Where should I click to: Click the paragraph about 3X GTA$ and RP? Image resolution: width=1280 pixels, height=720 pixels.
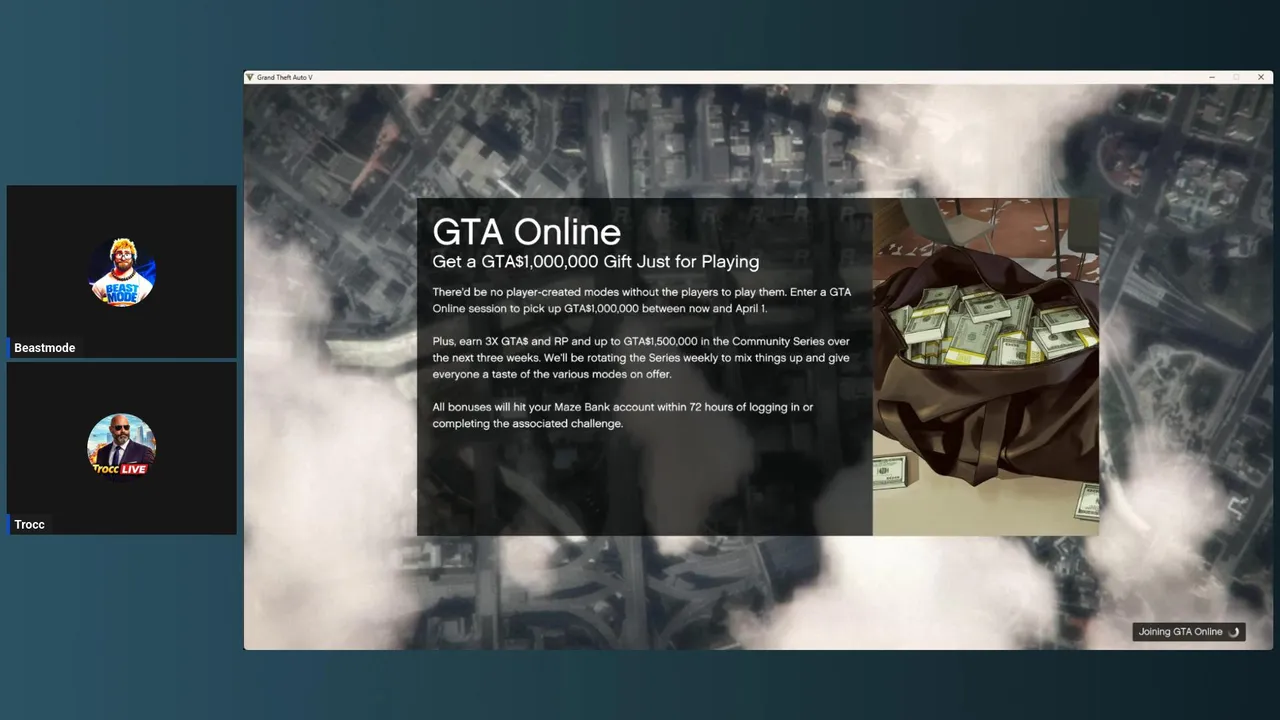point(641,358)
